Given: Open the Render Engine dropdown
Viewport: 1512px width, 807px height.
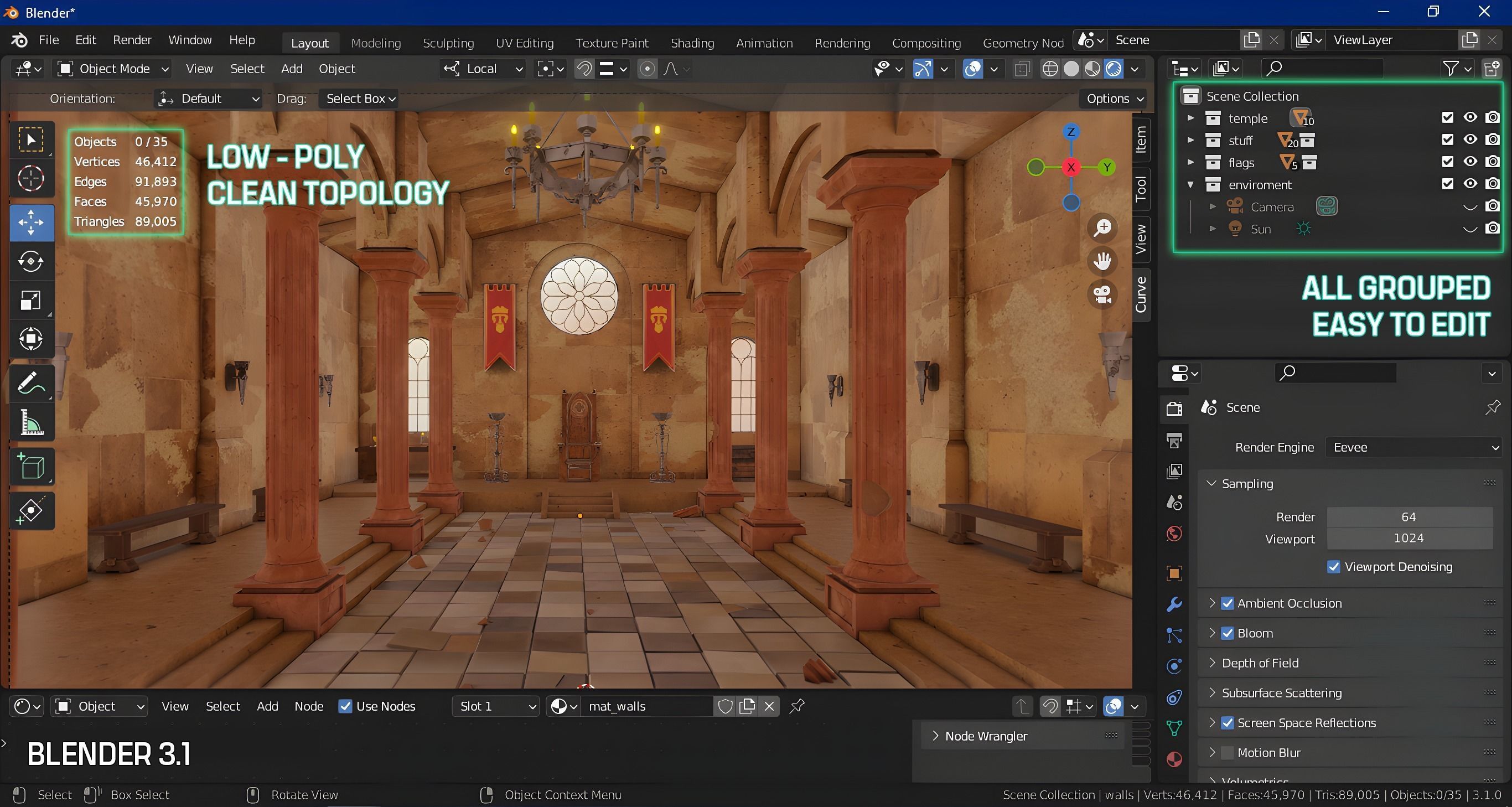Looking at the screenshot, I should tap(1413, 447).
